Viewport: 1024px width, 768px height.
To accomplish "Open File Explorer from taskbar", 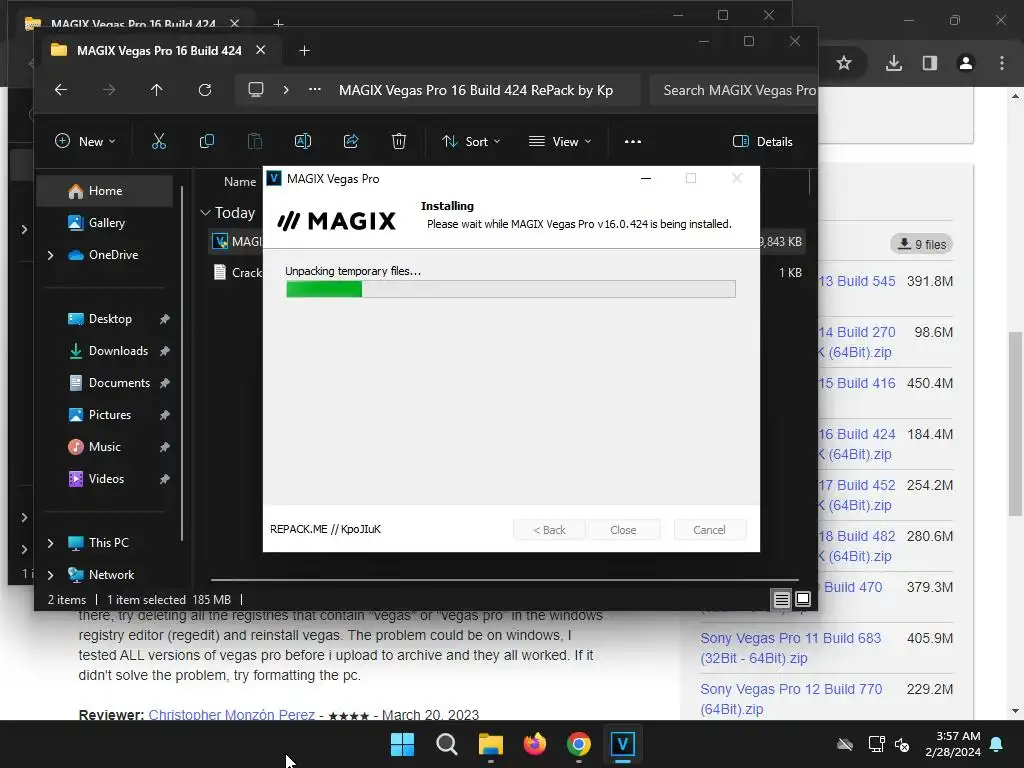I will (x=490, y=744).
